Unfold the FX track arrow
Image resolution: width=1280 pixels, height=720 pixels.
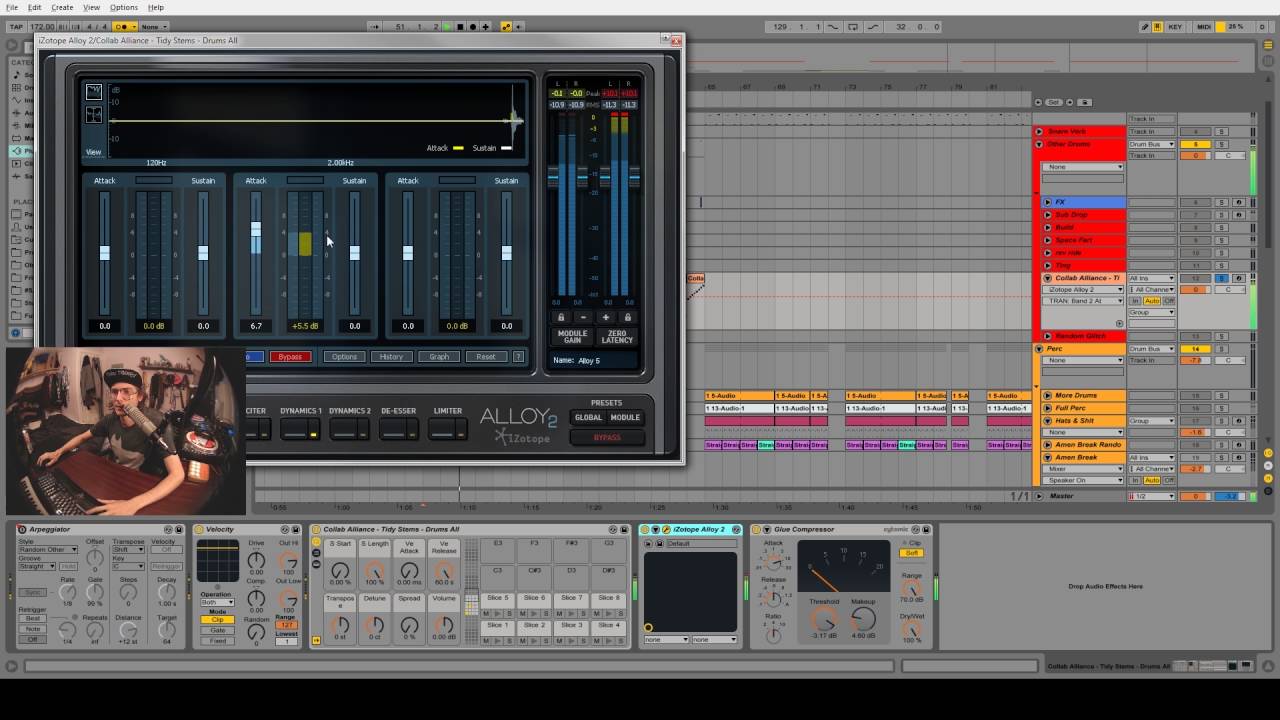point(1047,202)
